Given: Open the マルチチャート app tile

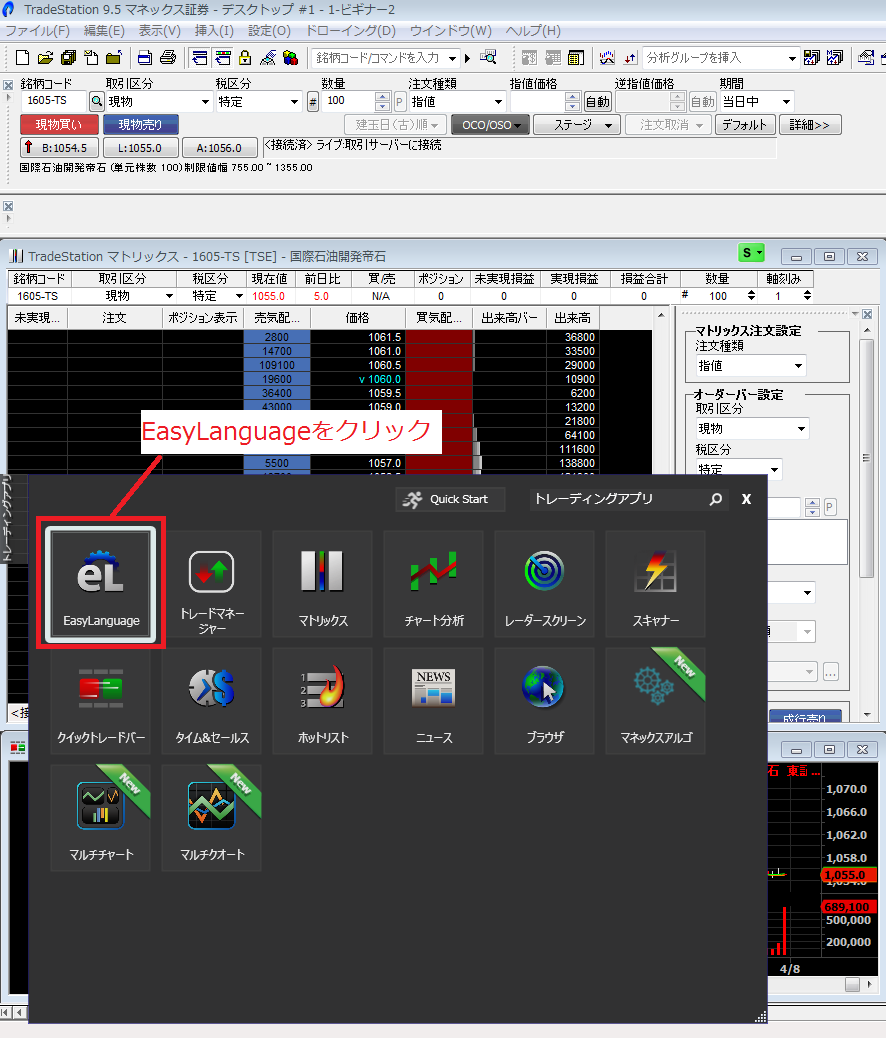Looking at the screenshot, I should (101, 818).
